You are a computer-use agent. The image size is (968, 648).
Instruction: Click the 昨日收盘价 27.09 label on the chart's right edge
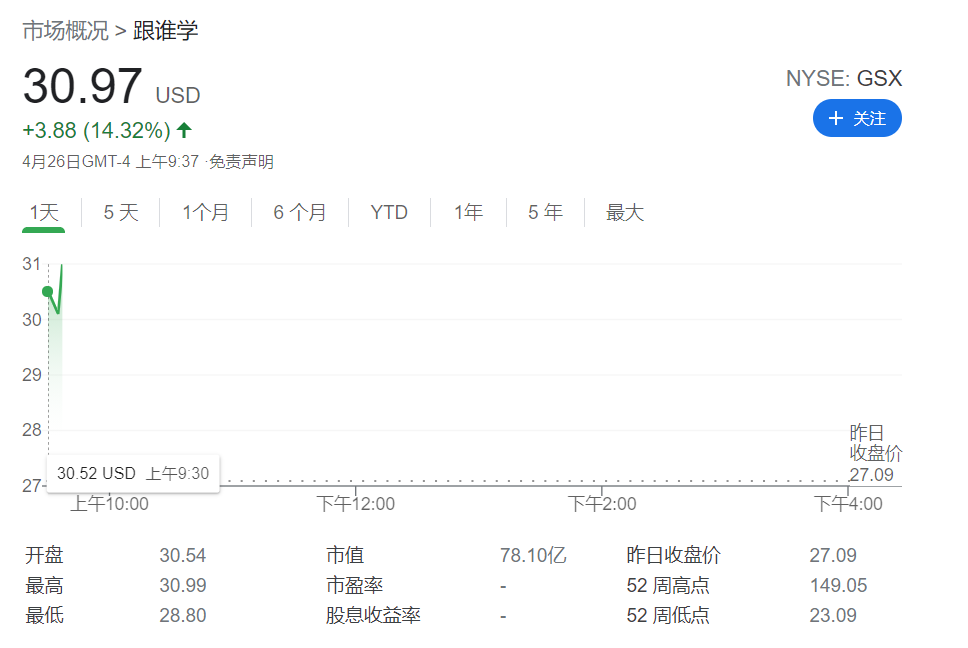(x=875, y=454)
